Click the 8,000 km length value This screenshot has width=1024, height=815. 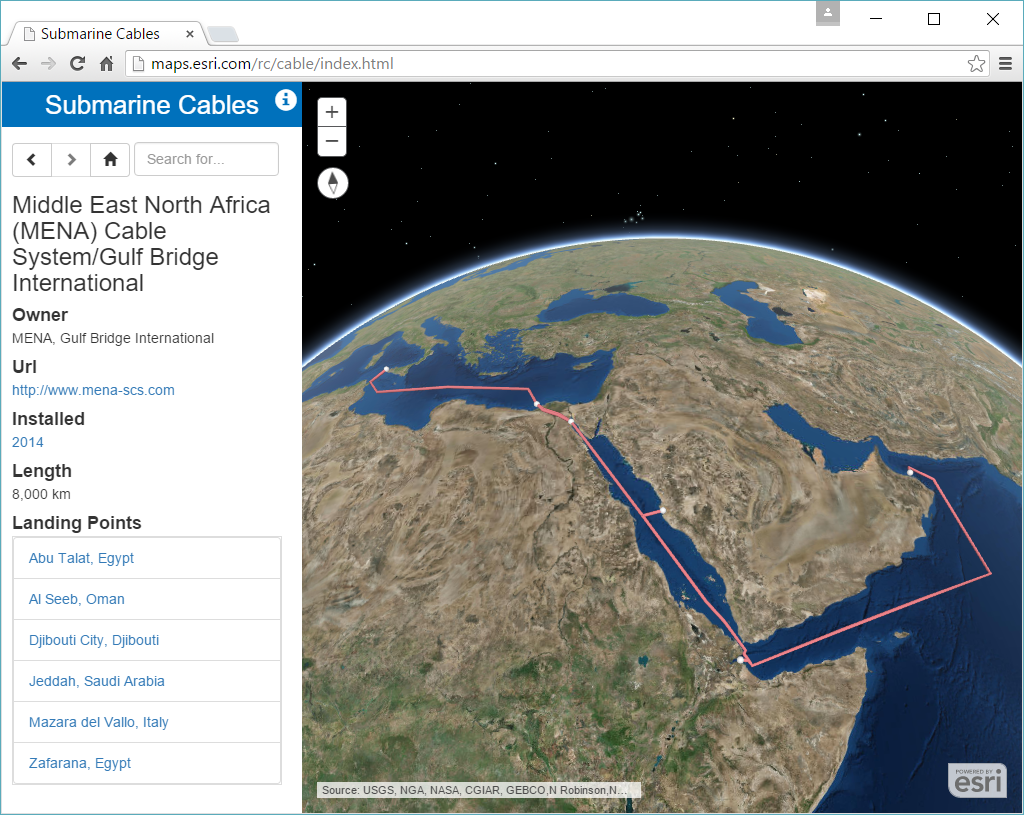41,494
